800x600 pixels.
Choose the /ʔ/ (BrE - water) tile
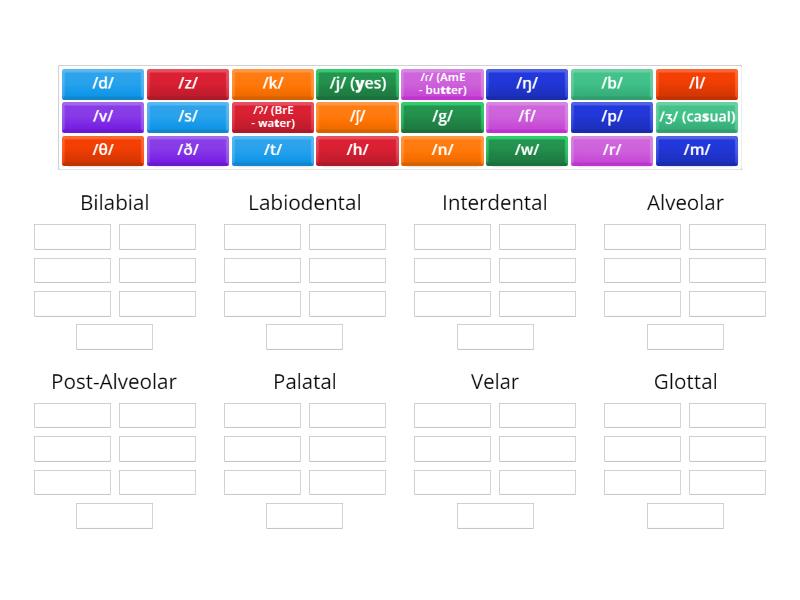tap(273, 117)
